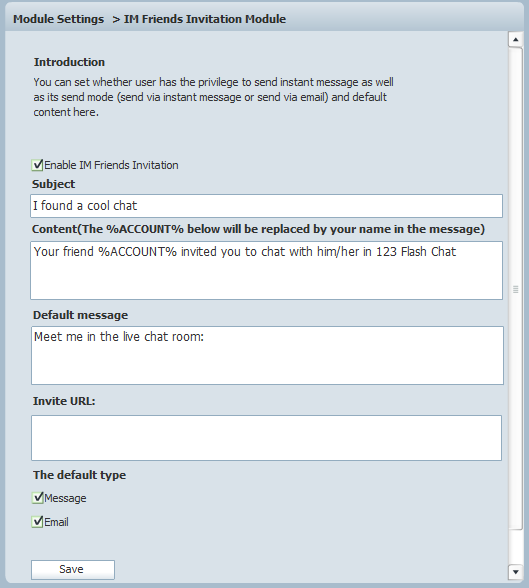Click the Email label text
This screenshot has width=529, height=588.
coord(56,522)
